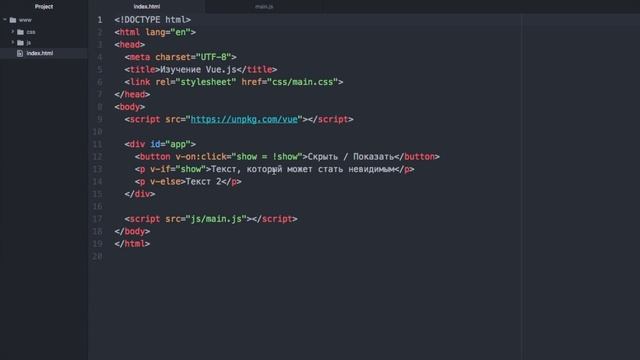The image size is (640, 360).
Task: Click the v-on:click attribute in button tag
Action: click(x=201, y=157)
